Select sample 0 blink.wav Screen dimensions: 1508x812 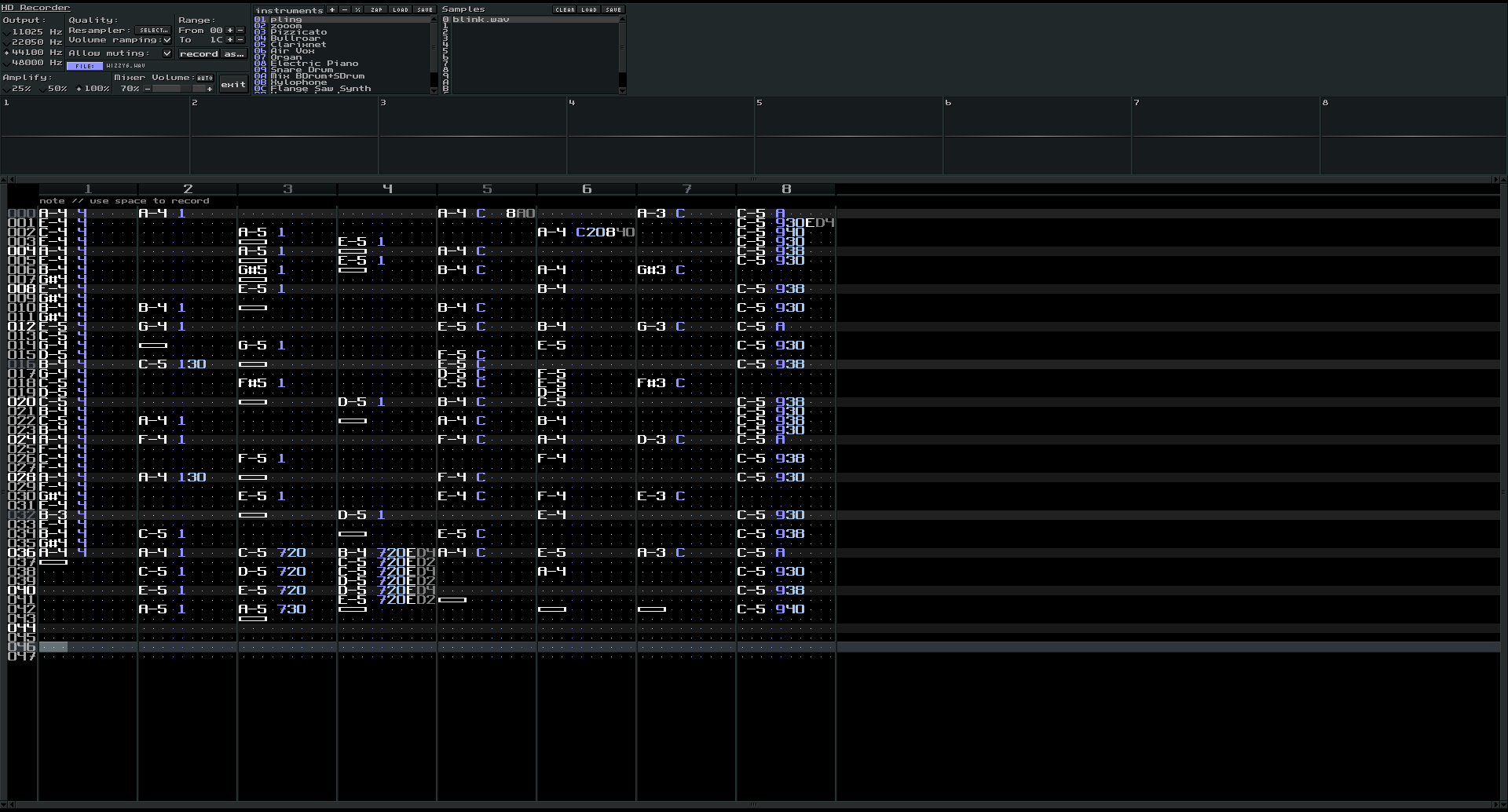click(x=530, y=20)
